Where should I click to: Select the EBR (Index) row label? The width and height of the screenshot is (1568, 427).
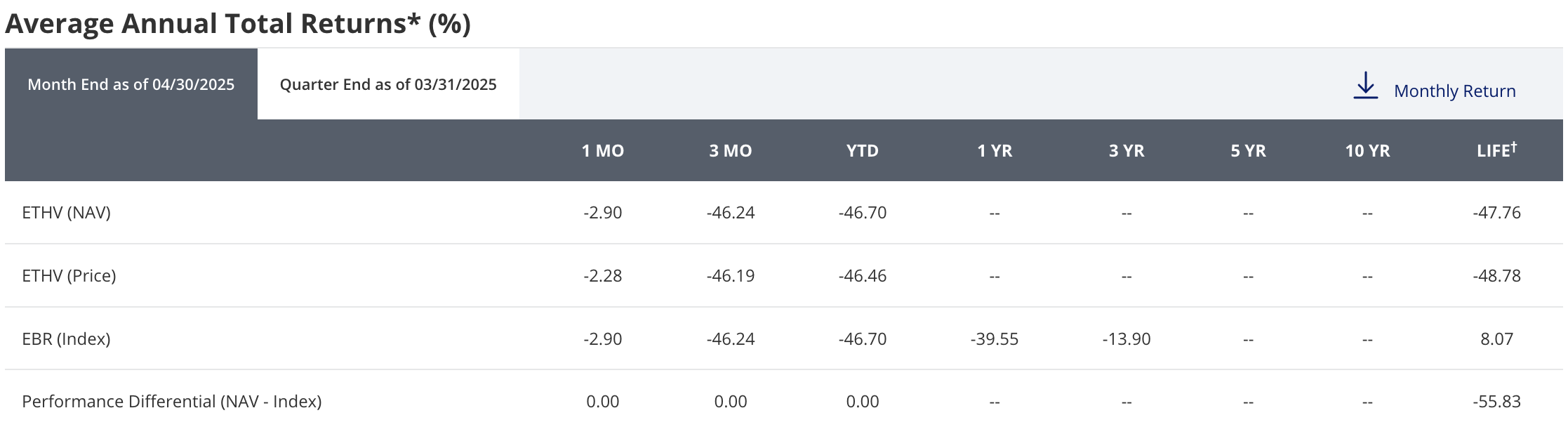pyautogui.click(x=67, y=339)
